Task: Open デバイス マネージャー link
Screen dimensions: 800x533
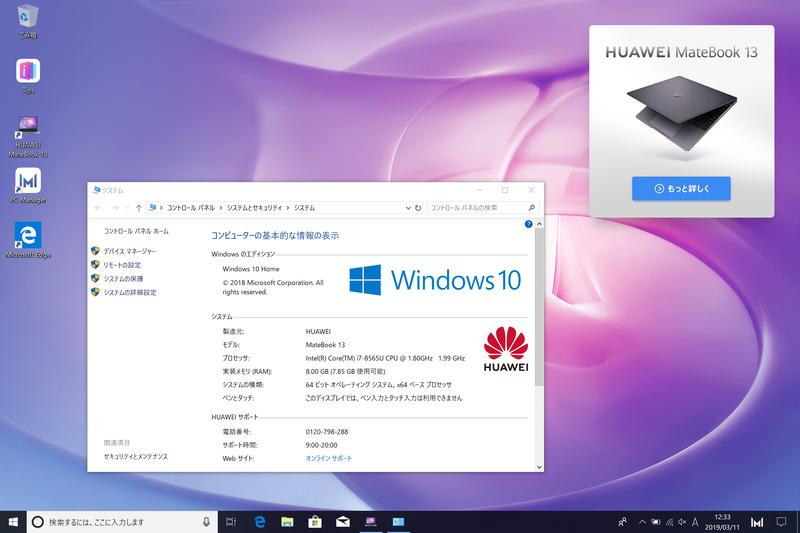Action: click(x=130, y=251)
